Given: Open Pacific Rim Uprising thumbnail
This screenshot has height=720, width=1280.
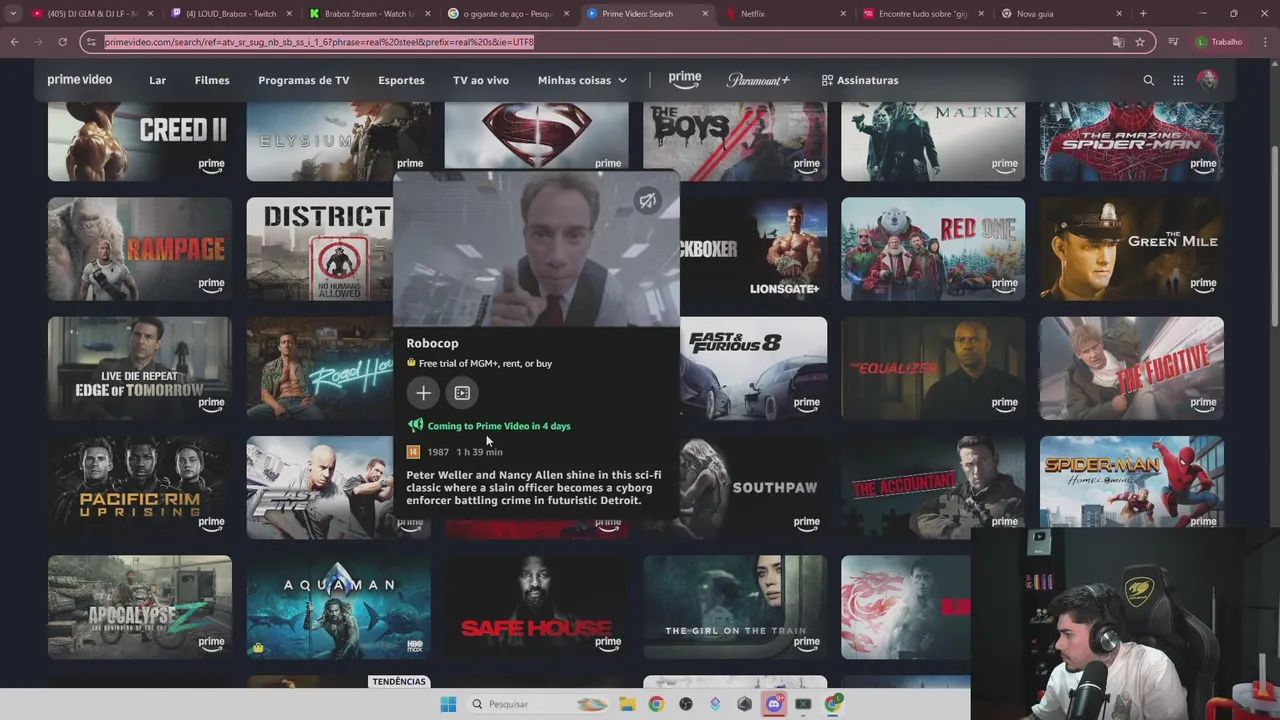Looking at the screenshot, I should (139, 487).
